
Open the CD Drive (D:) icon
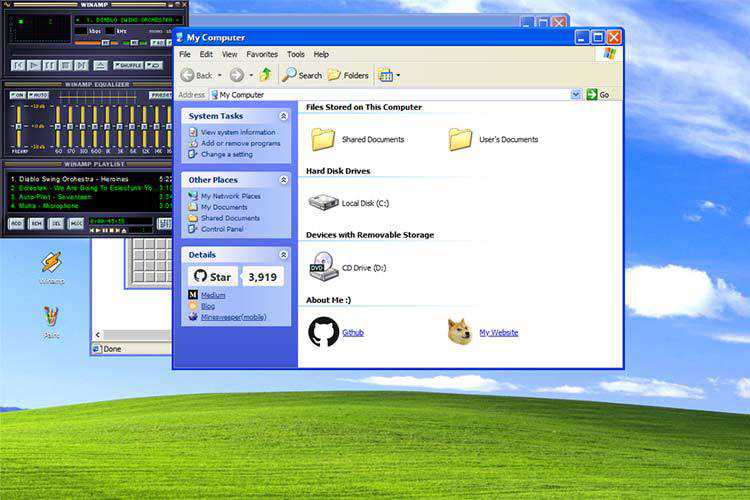323,268
